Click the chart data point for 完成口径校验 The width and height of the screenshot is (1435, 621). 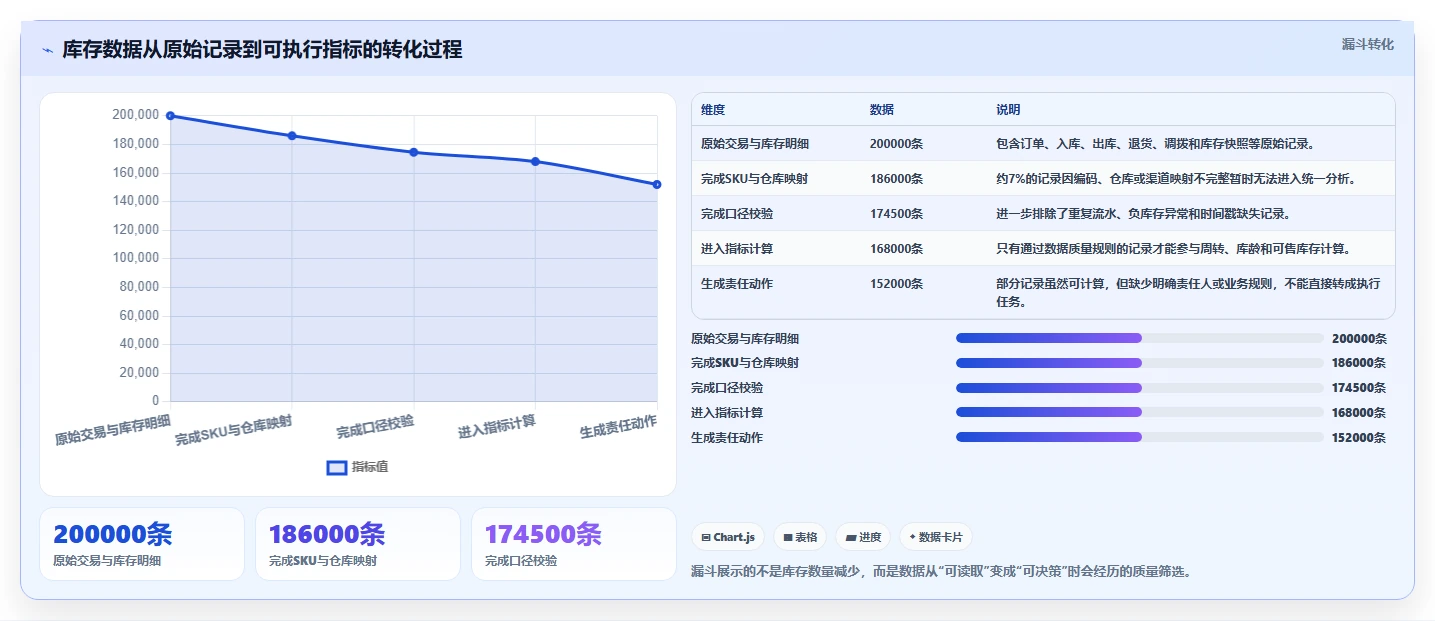point(414,152)
